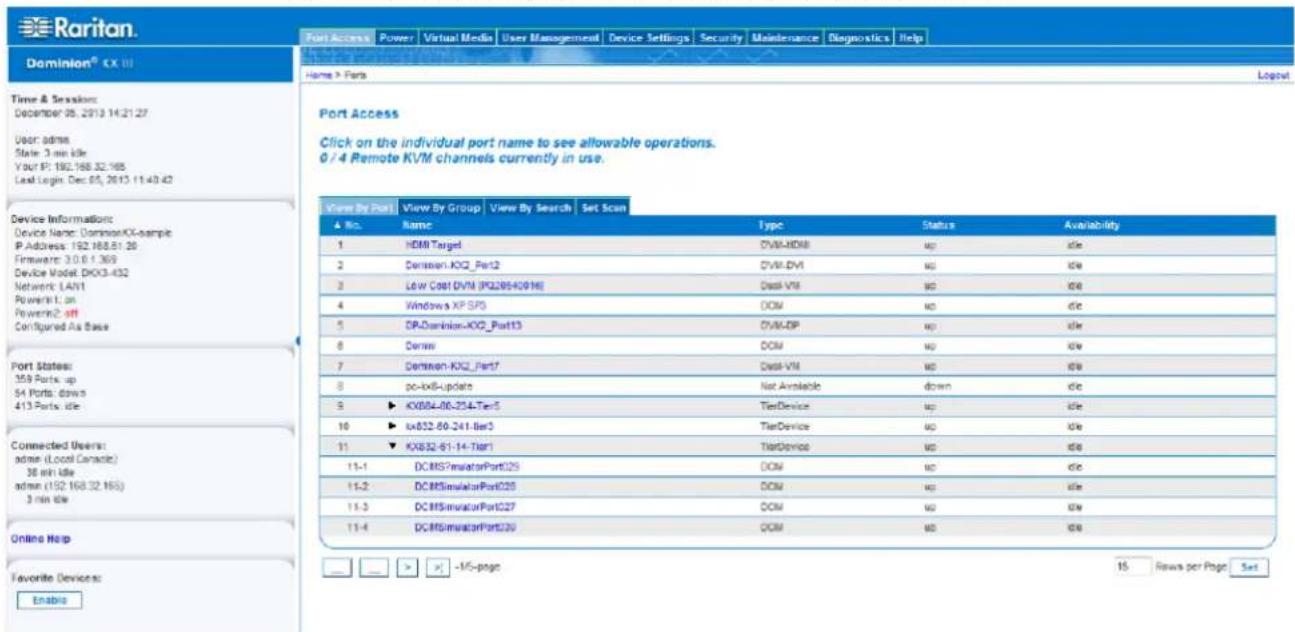The width and height of the screenshot is (1295, 632).
Task: Switch to the Set Scan tab
Action: pyautogui.click(x=603, y=208)
